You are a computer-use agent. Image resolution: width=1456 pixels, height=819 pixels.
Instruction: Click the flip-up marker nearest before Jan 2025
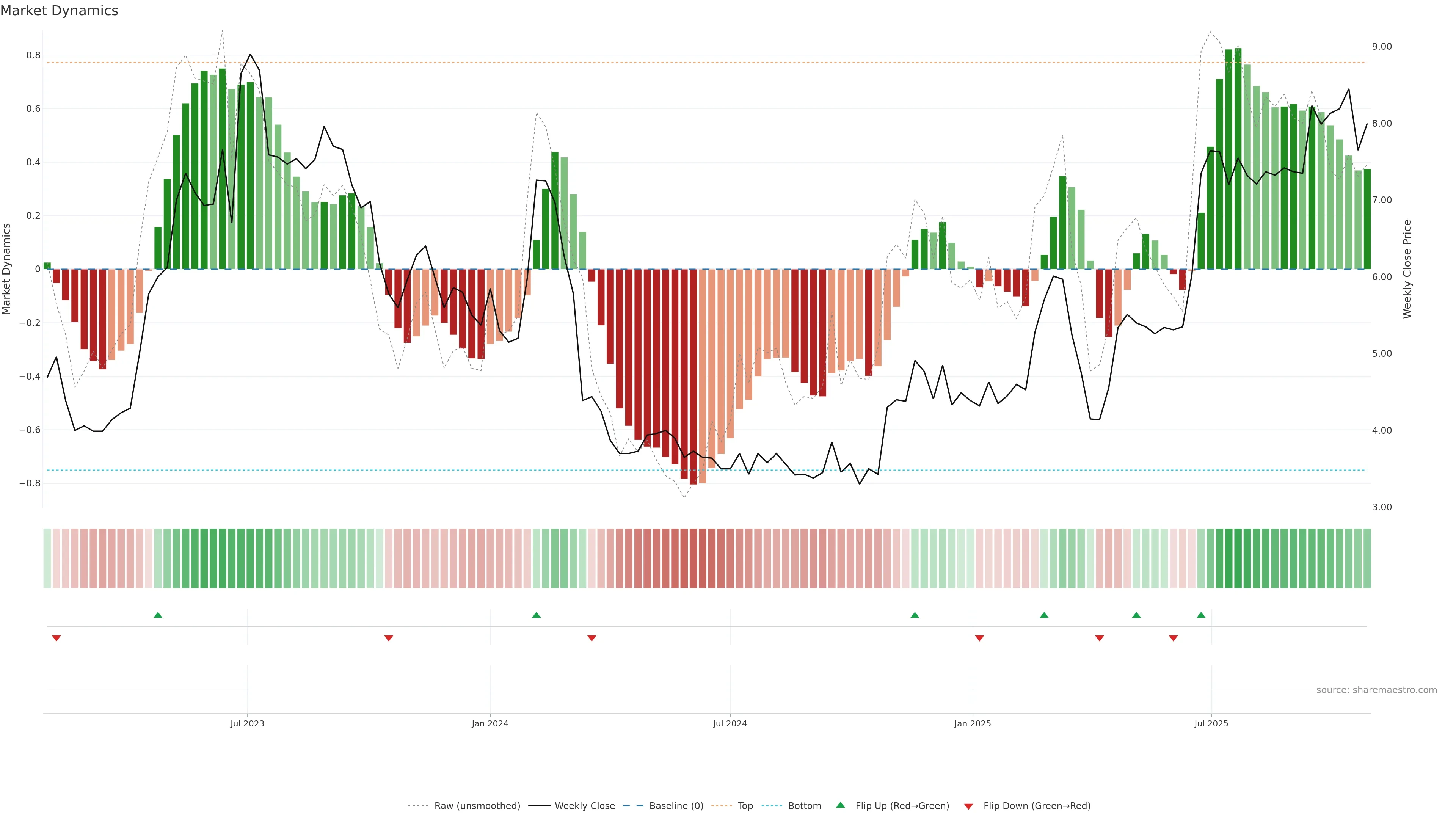pyautogui.click(x=915, y=615)
